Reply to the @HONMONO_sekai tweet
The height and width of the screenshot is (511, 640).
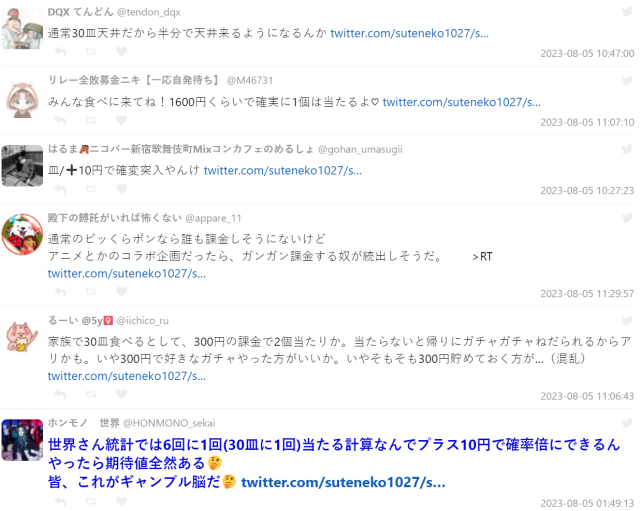[x=60, y=501]
